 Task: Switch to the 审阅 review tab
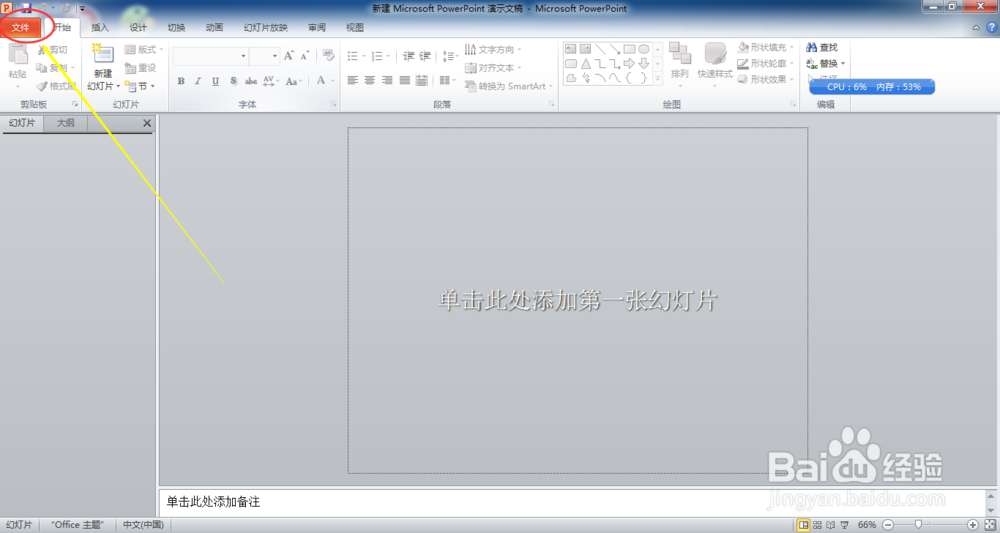tap(316, 27)
